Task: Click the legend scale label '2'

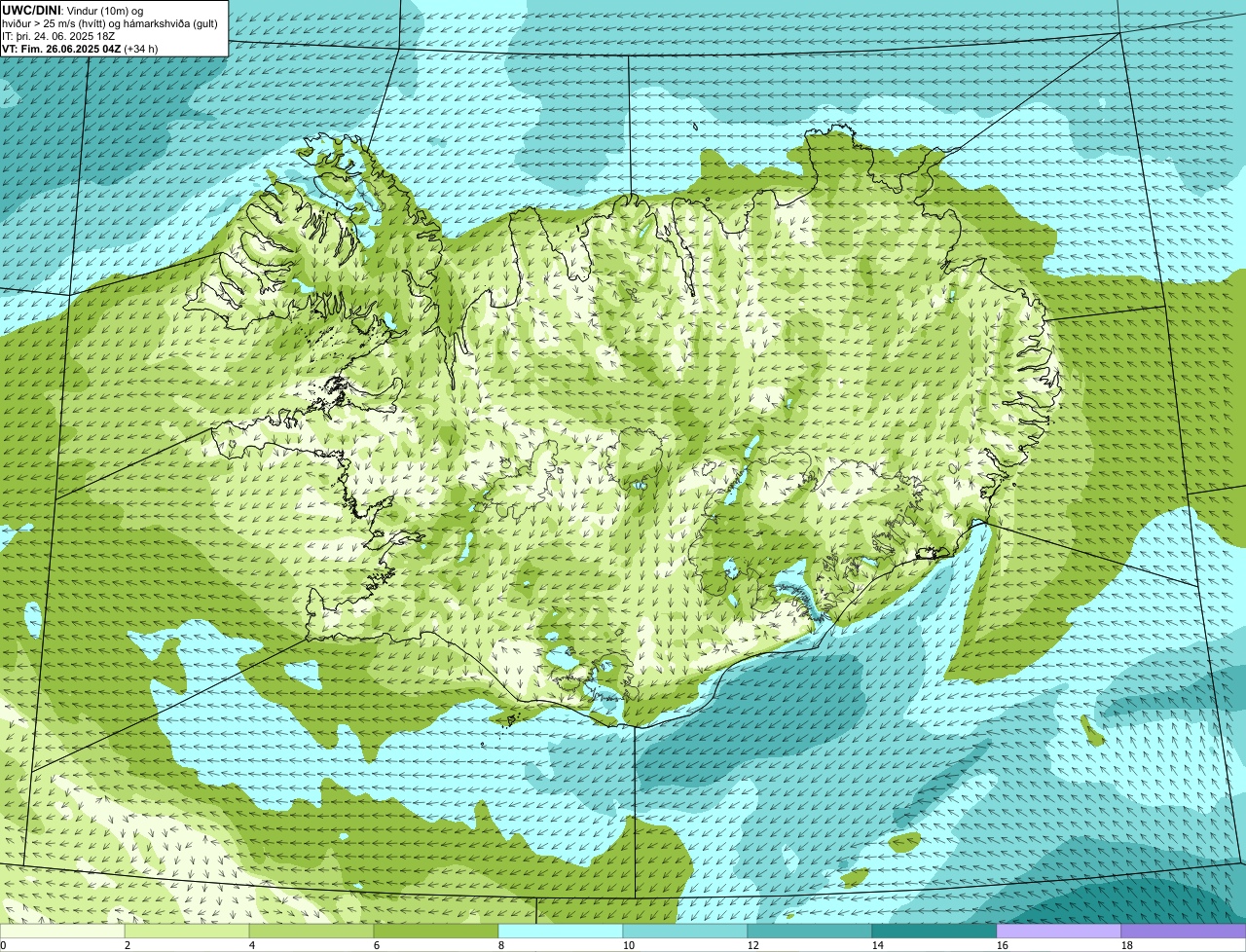Action: (x=128, y=945)
